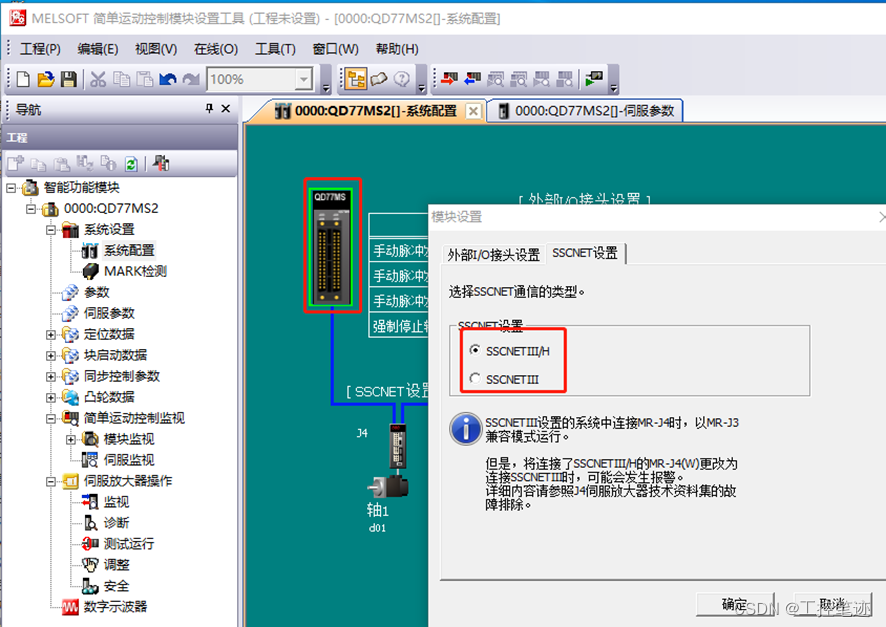Open project with the folder icon
This screenshot has width=886, height=627.
coord(46,79)
